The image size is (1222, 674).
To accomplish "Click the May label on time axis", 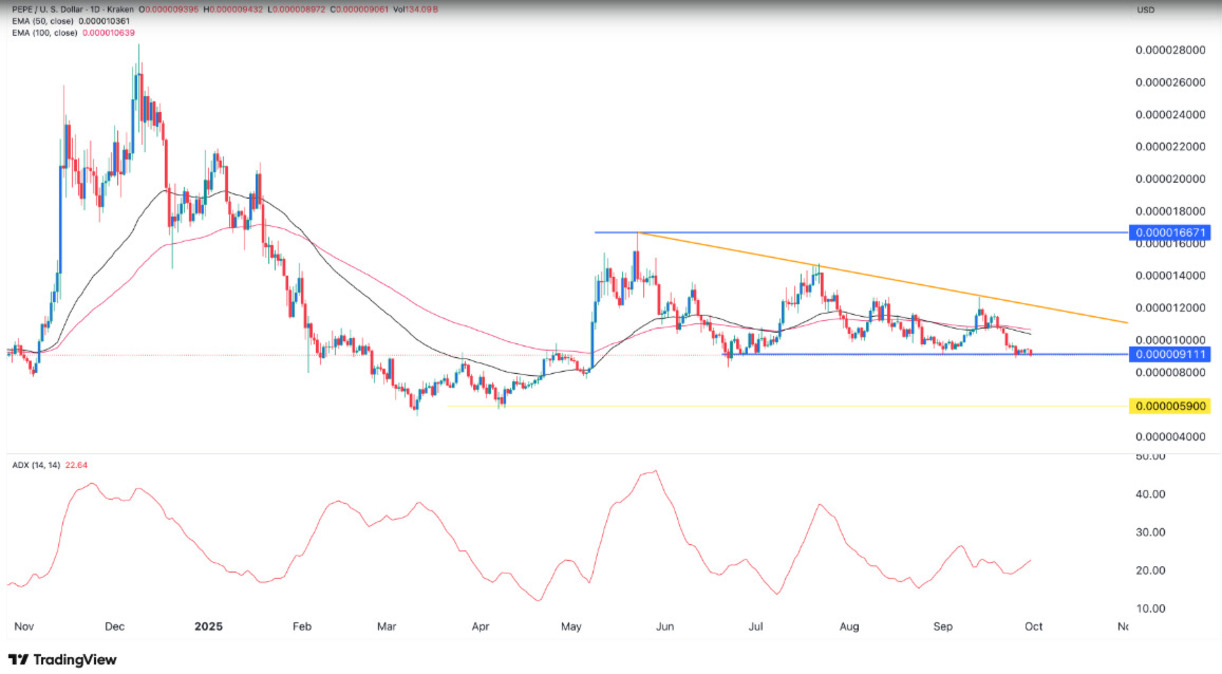I will tap(571, 627).
